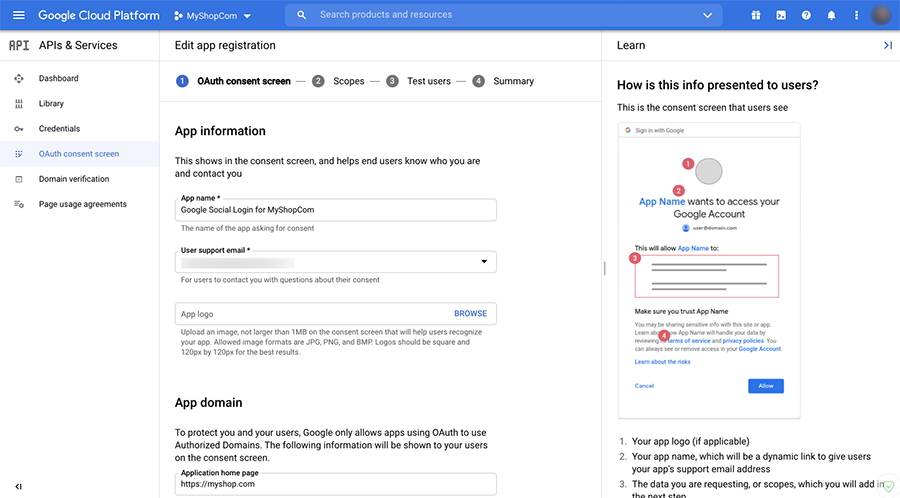Click the Credentials key icon
Image resolution: width=900 pixels, height=498 pixels.
pyautogui.click(x=19, y=129)
